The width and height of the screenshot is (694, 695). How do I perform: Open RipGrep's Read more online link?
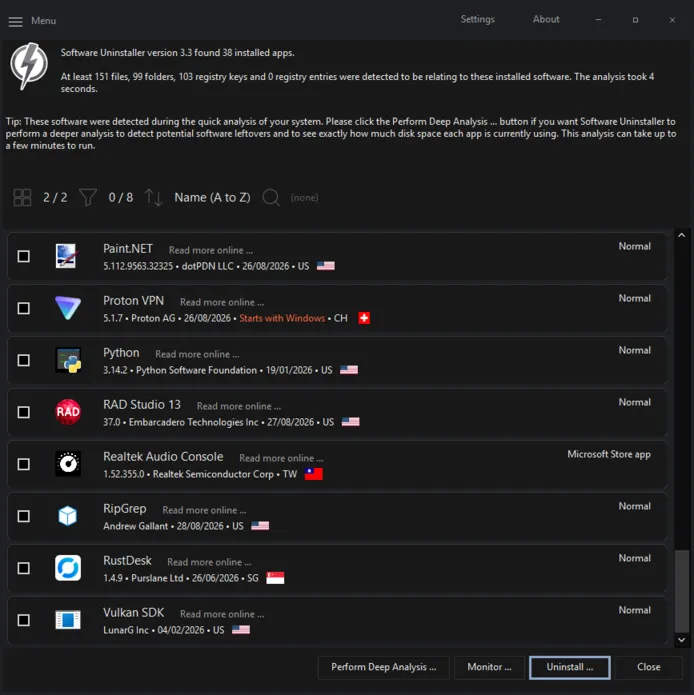point(204,510)
